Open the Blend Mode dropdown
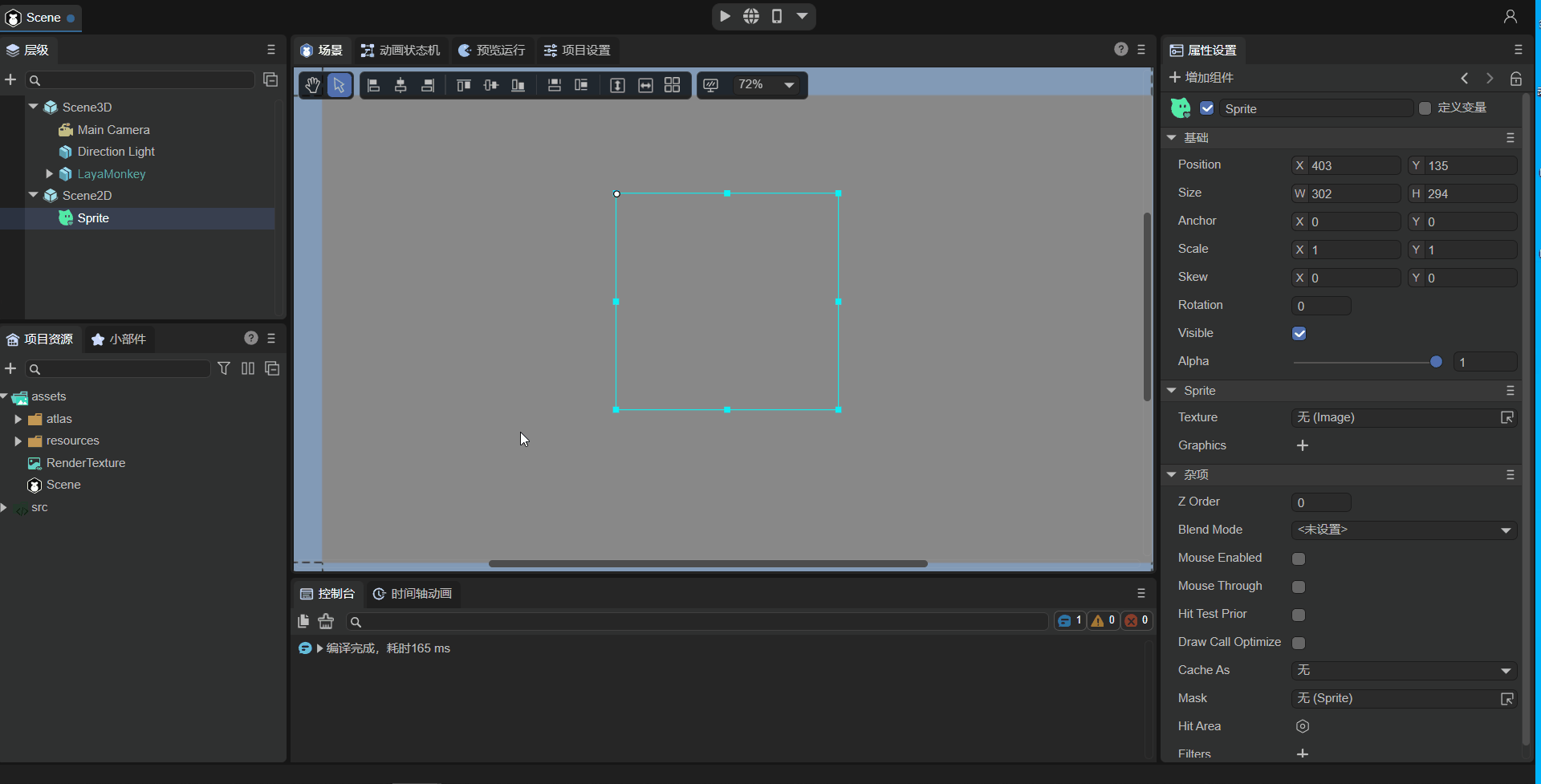The image size is (1541, 784). (x=1404, y=530)
